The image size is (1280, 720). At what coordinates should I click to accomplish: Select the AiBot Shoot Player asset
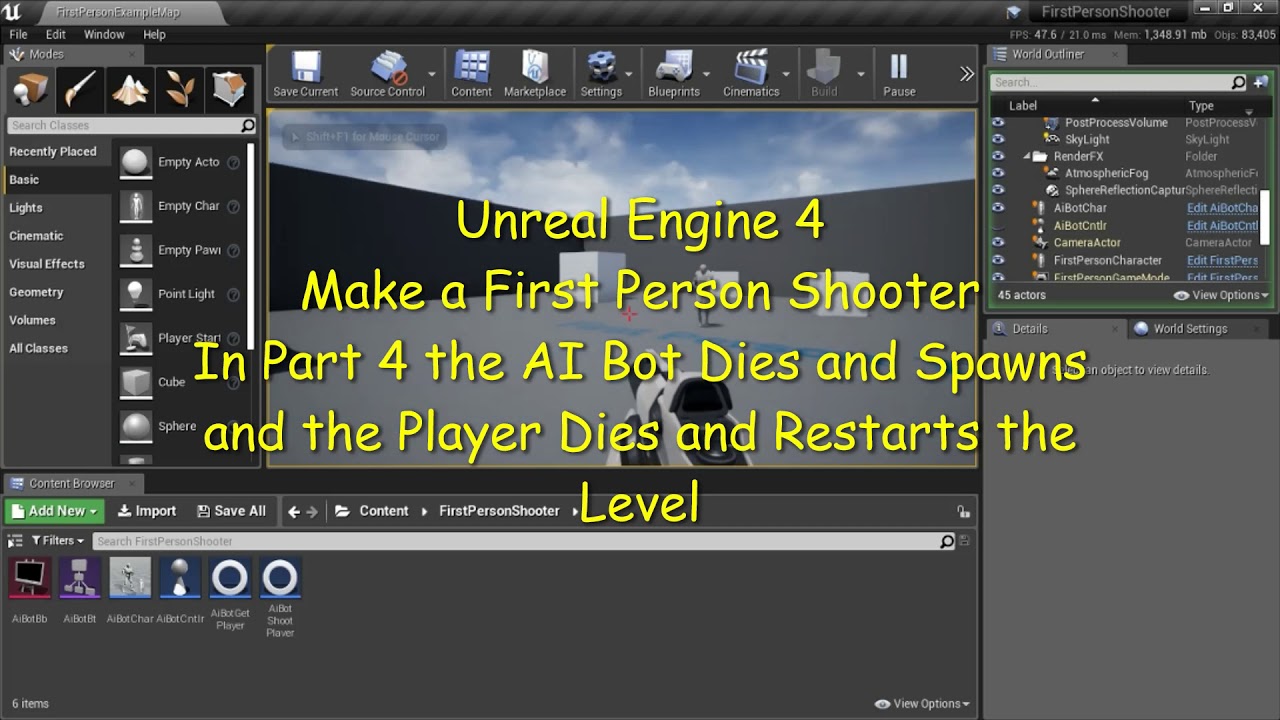pos(280,578)
